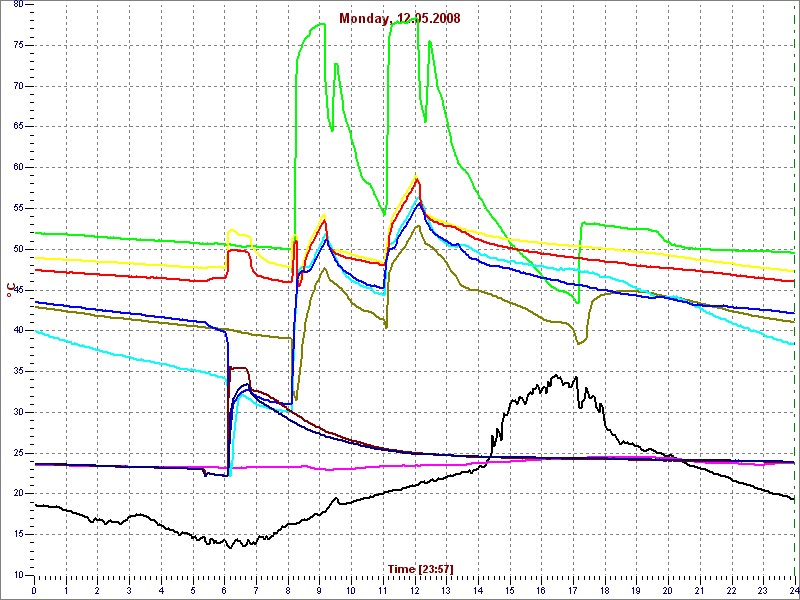This screenshot has height=600, width=800.
Task: Click hour 6 on the time axis
Action: pyautogui.click(x=224, y=590)
